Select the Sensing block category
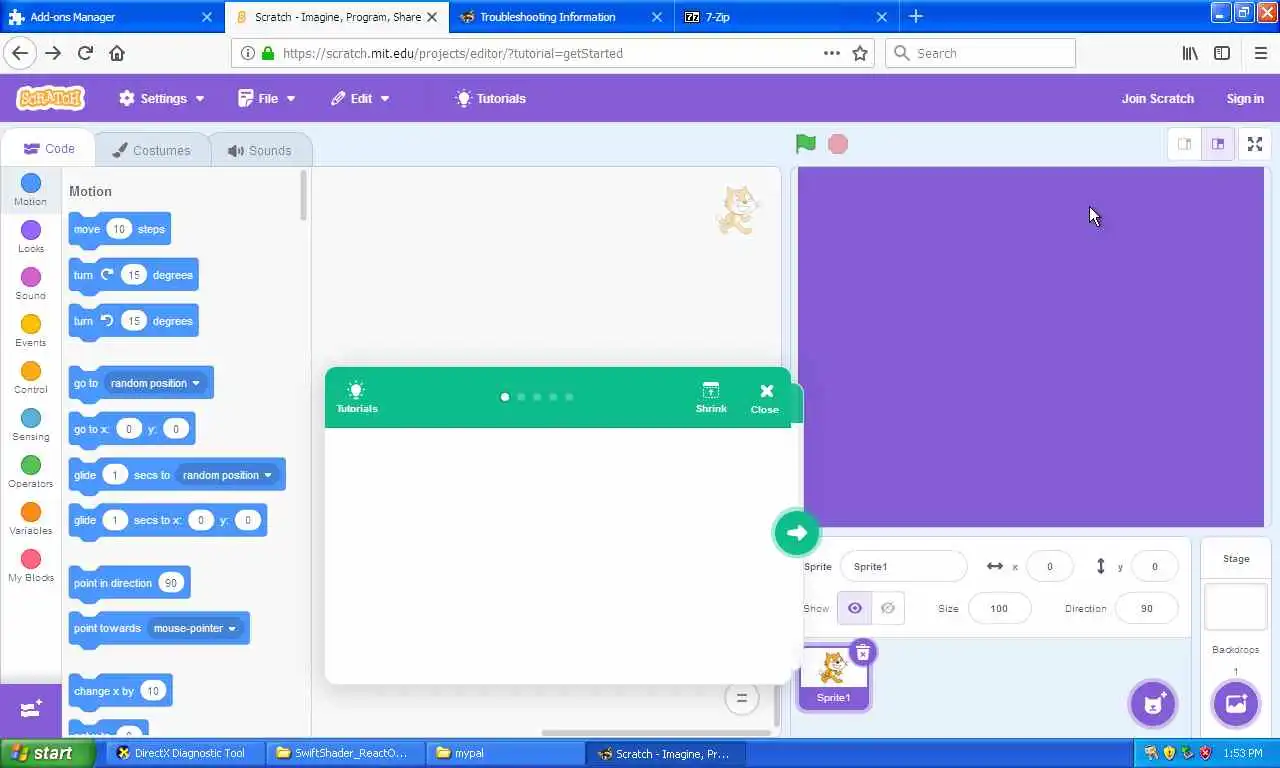Screen dimensions: 1280x768 (x=30, y=425)
